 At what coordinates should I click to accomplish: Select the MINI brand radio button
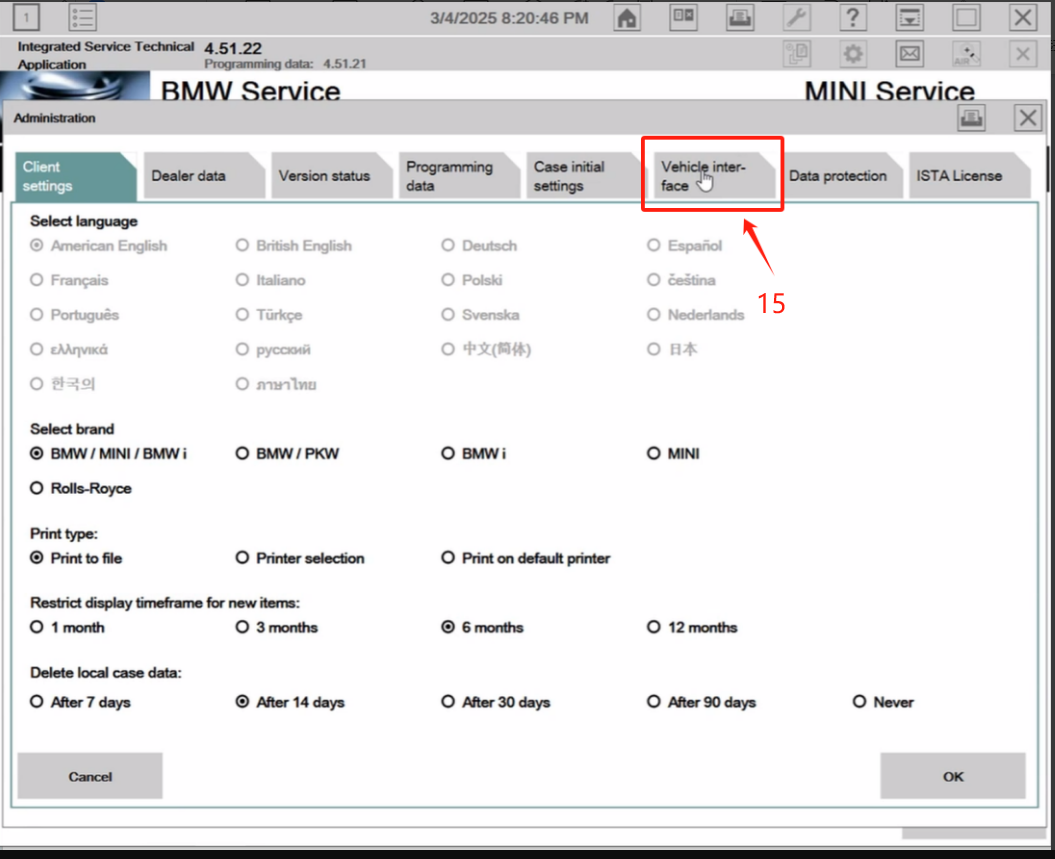point(654,454)
